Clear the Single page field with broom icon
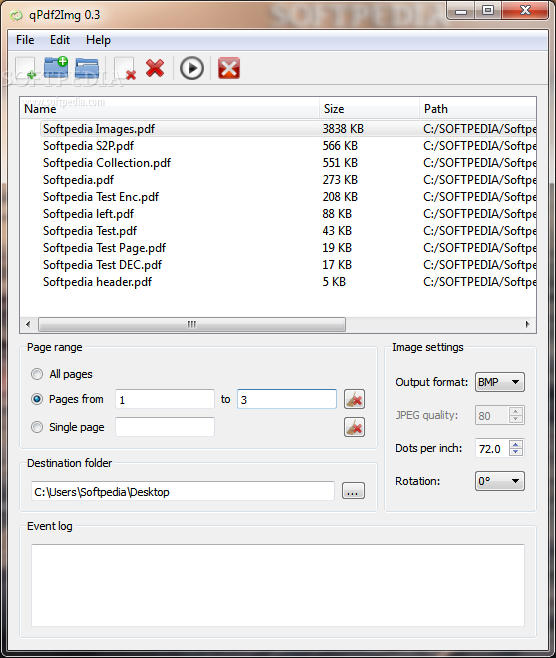556x658 pixels. 354,427
